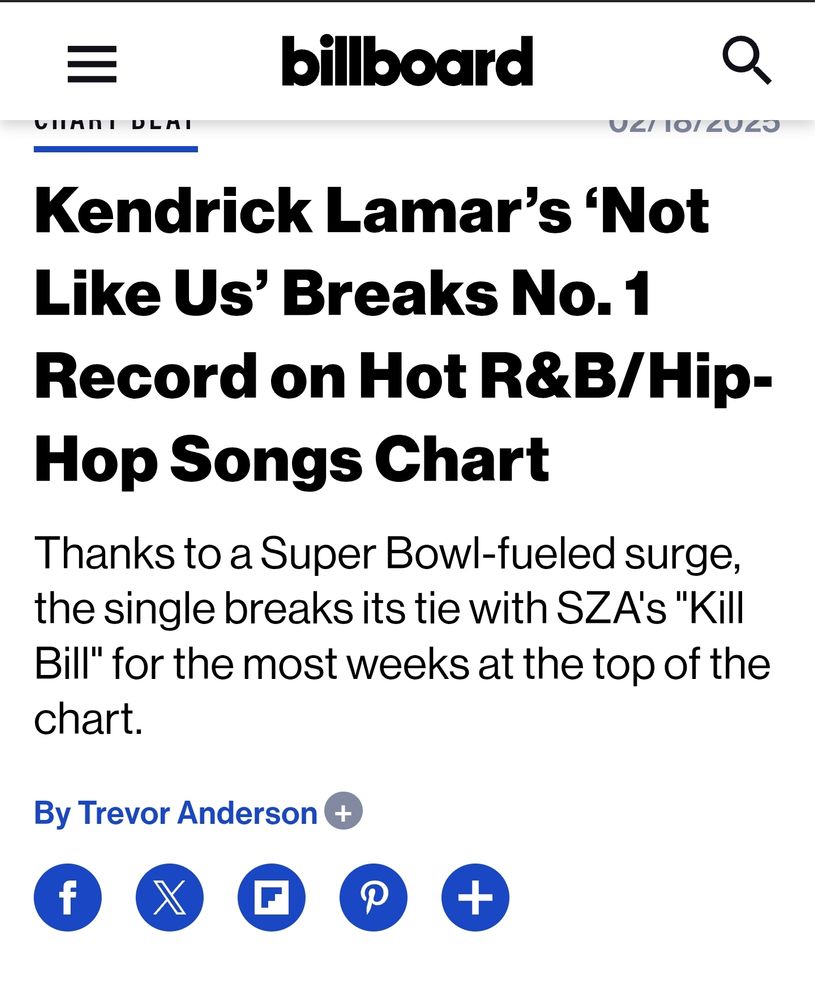Select "Kendrick Lamar's" in the headline
This screenshot has height=1000, width=815.
tap(304, 211)
